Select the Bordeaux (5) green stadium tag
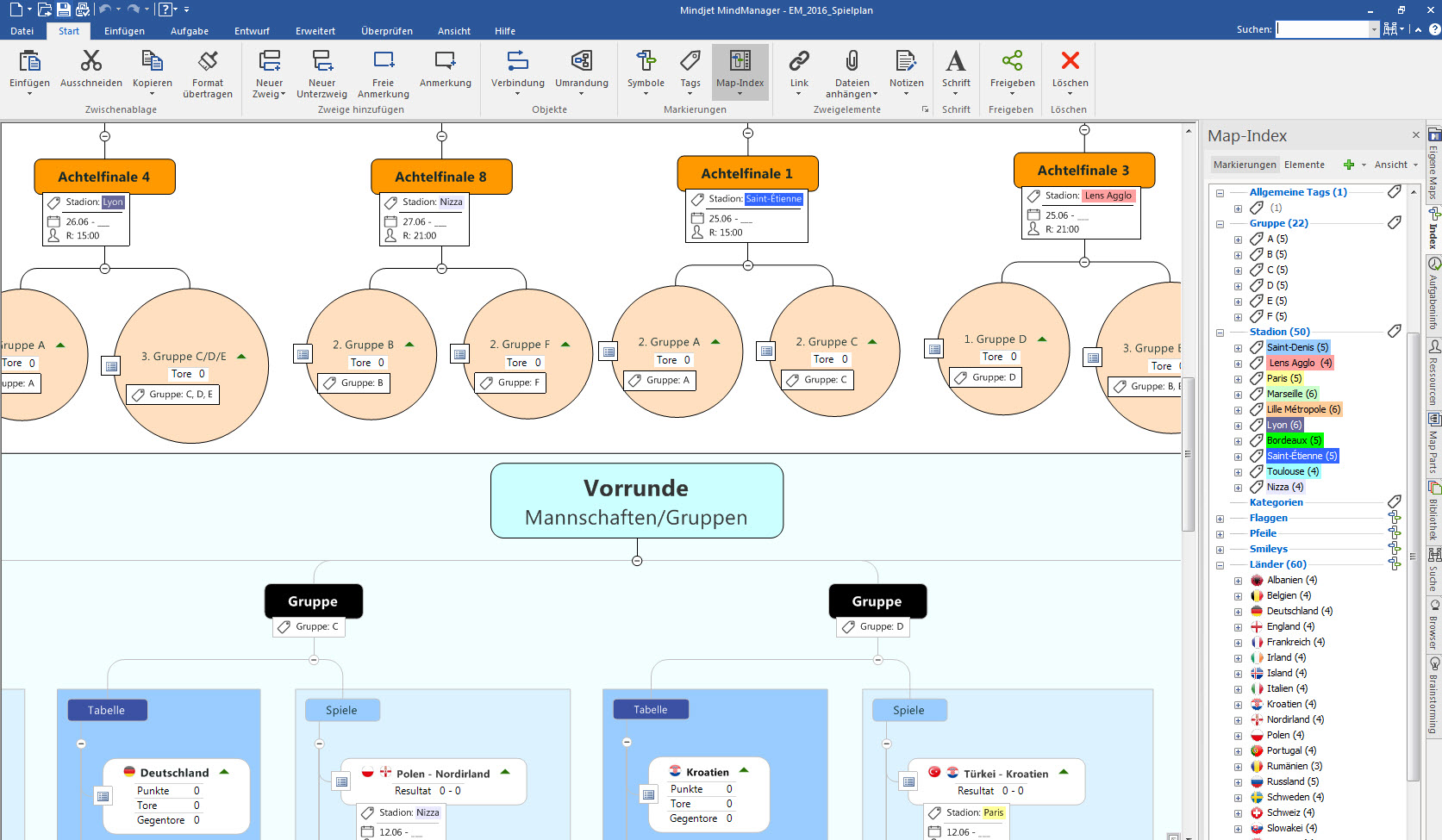The height and width of the screenshot is (840, 1442). coord(1294,440)
